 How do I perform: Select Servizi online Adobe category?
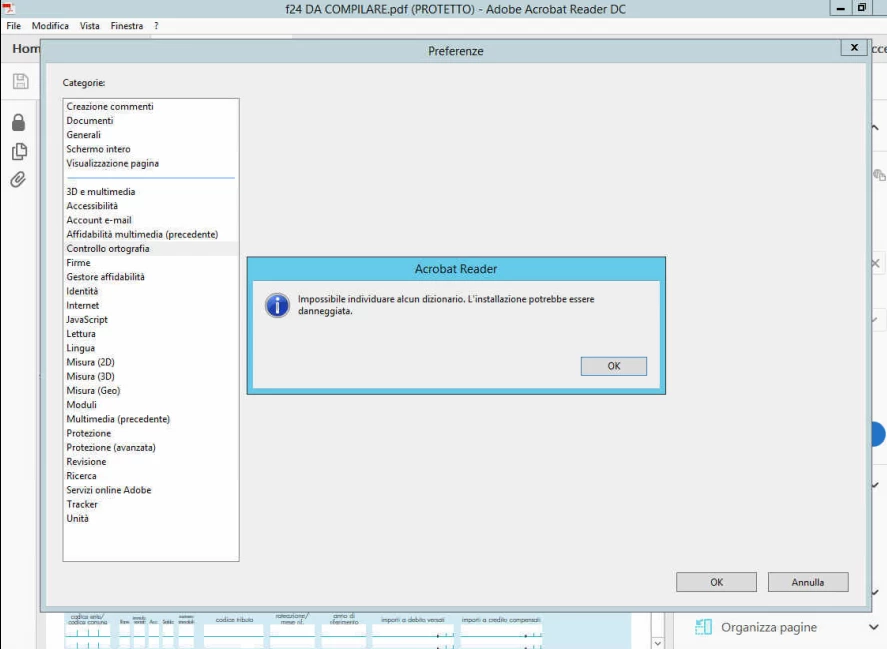pyautogui.click(x=150, y=490)
